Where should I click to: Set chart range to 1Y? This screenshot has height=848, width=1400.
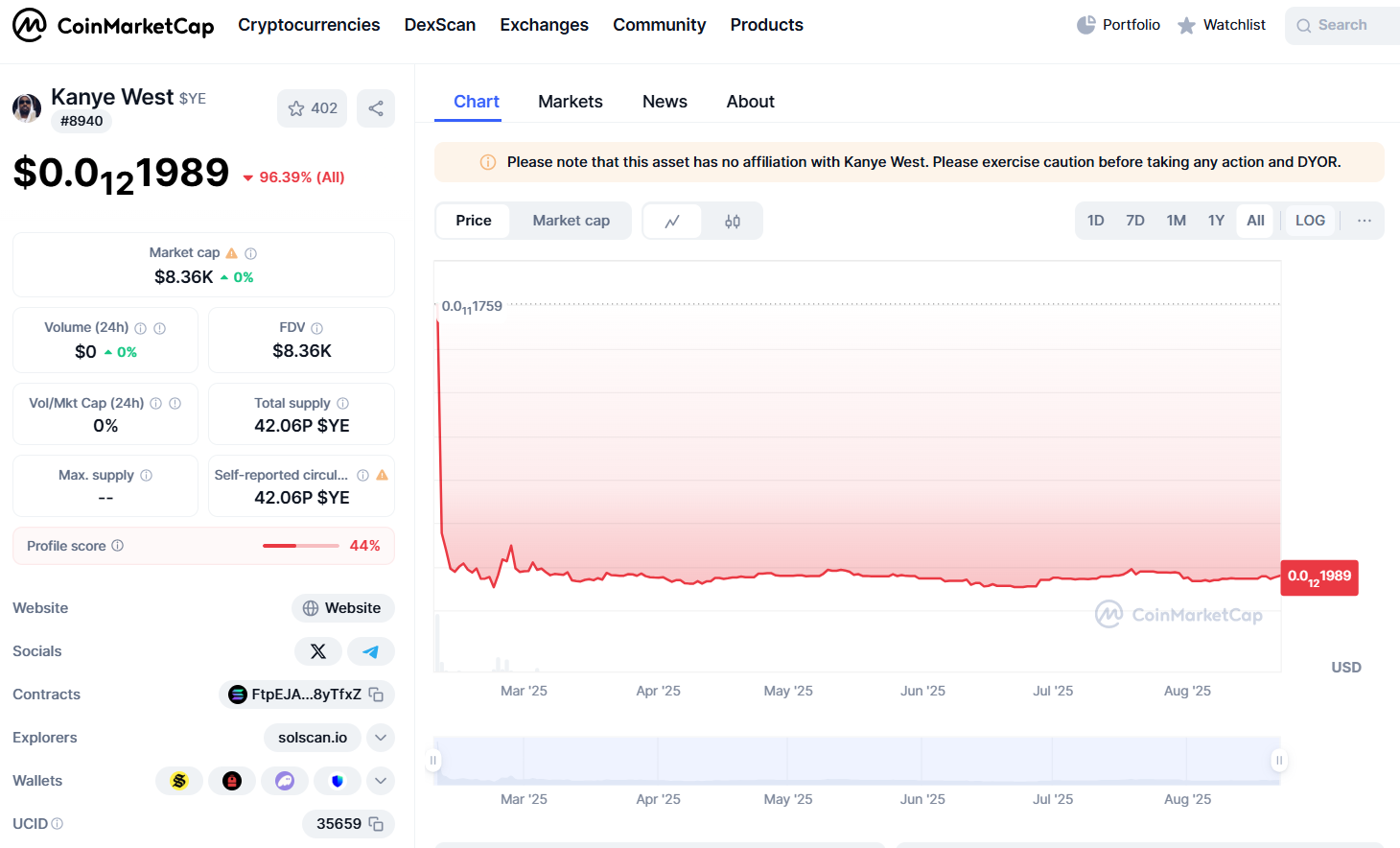(1216, 221)
